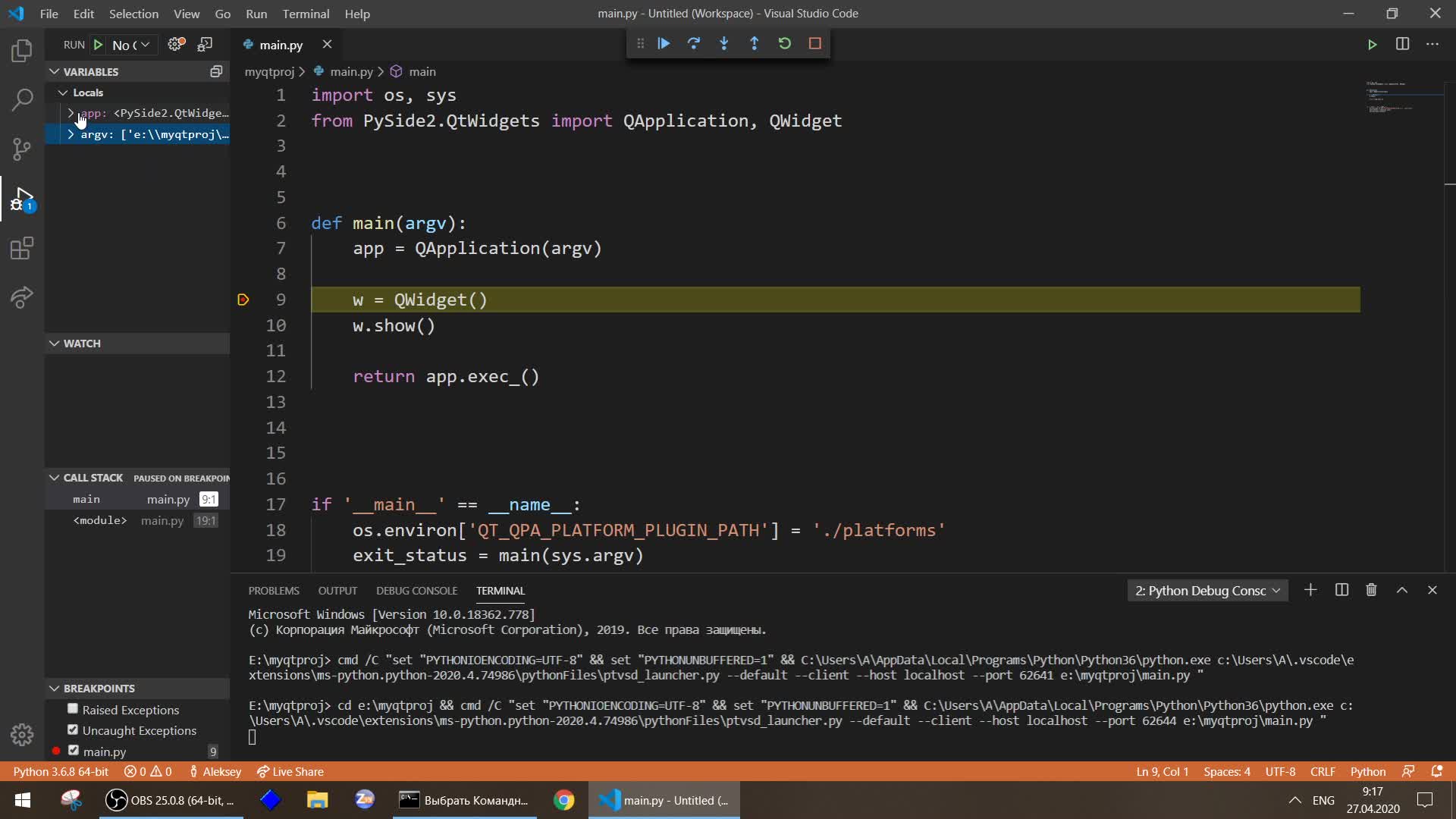Collapse the BREAKPOINTS section
Viewport: 1456px width, 819px height.
point(136,688)
